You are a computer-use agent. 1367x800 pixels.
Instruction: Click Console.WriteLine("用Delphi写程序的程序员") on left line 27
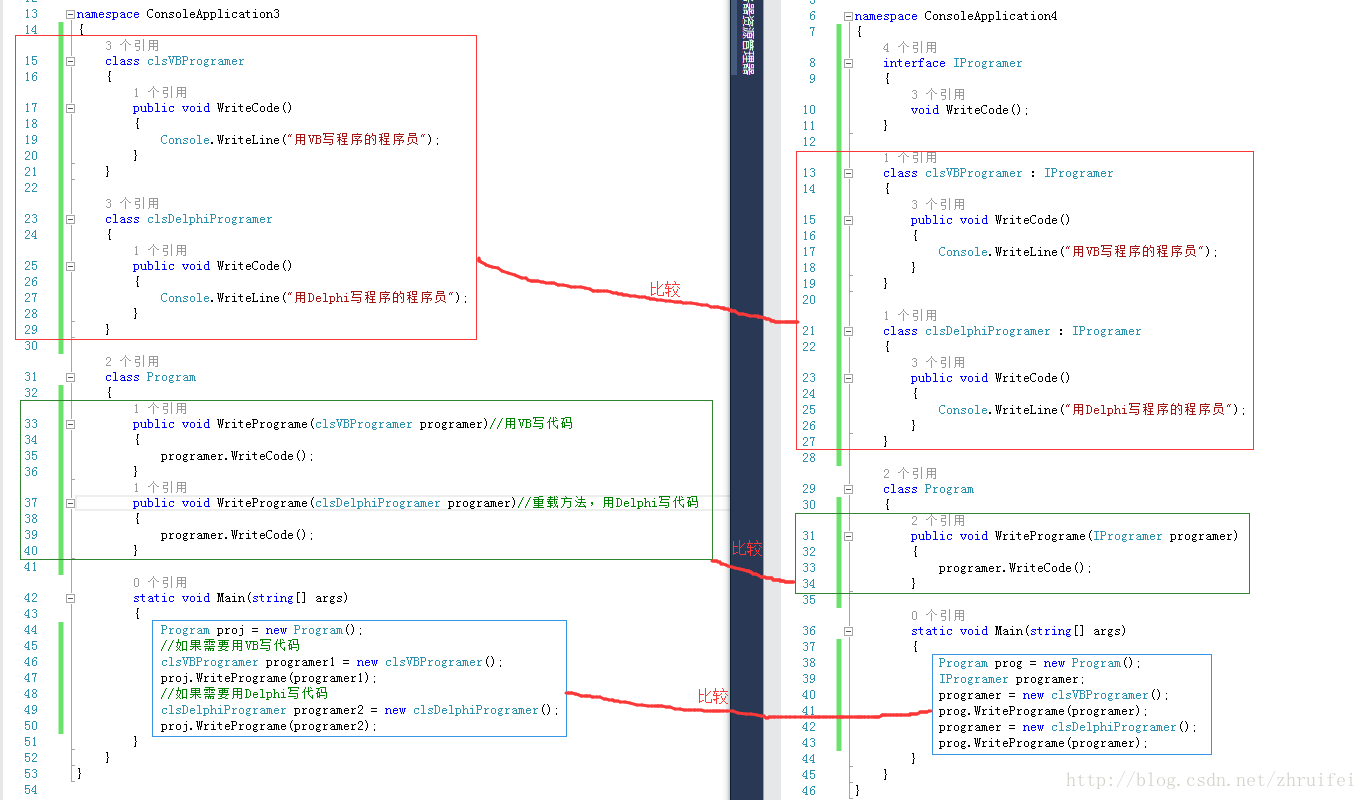314,298
